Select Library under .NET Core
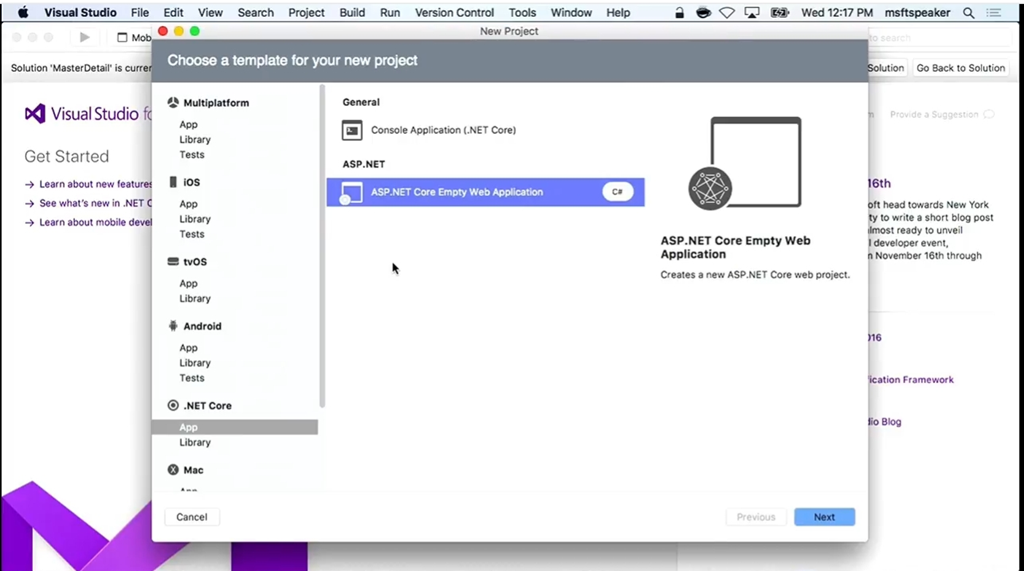1024x571 pixels. (195, 442)
